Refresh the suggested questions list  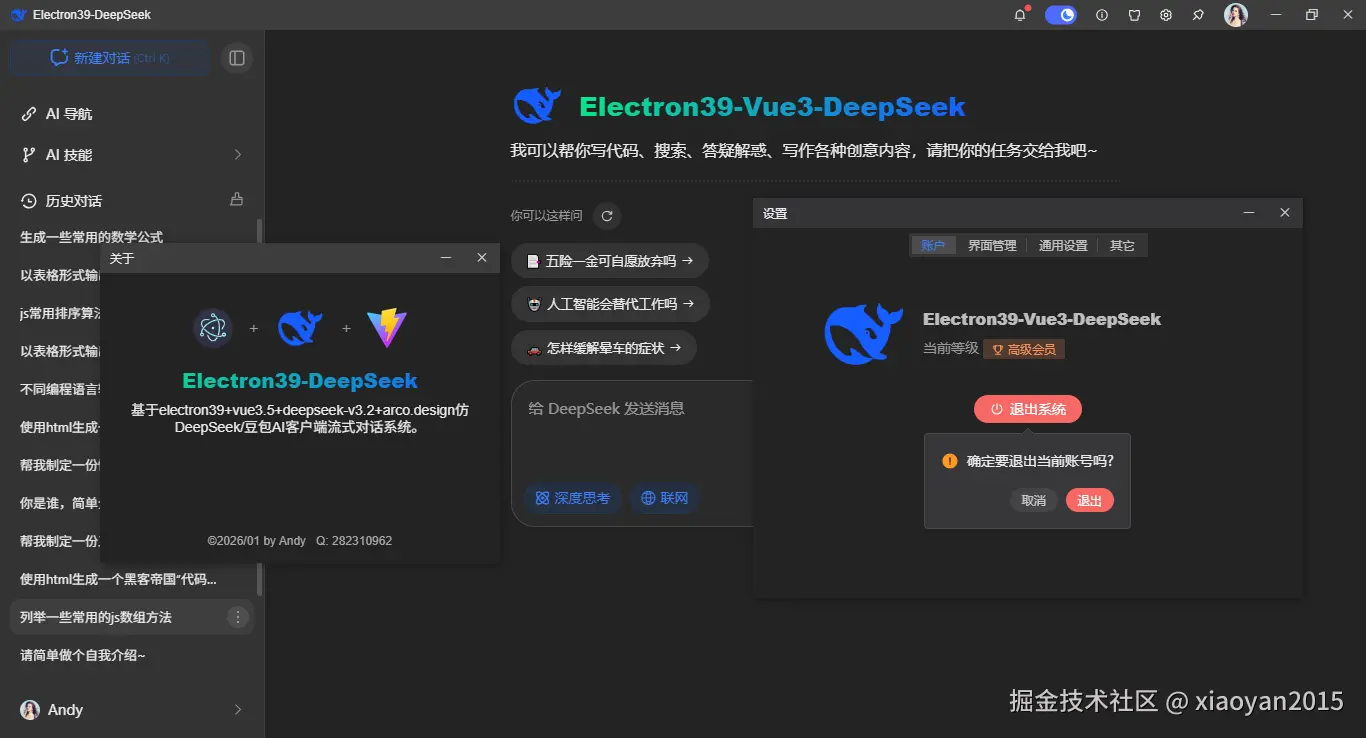pyautogui.click(x=607, y=215)
